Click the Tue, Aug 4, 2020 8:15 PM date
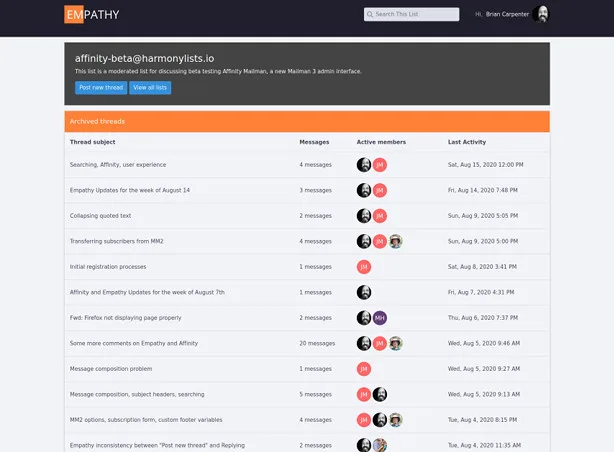The width and height of the screenshot is (614, 452). 482,419
